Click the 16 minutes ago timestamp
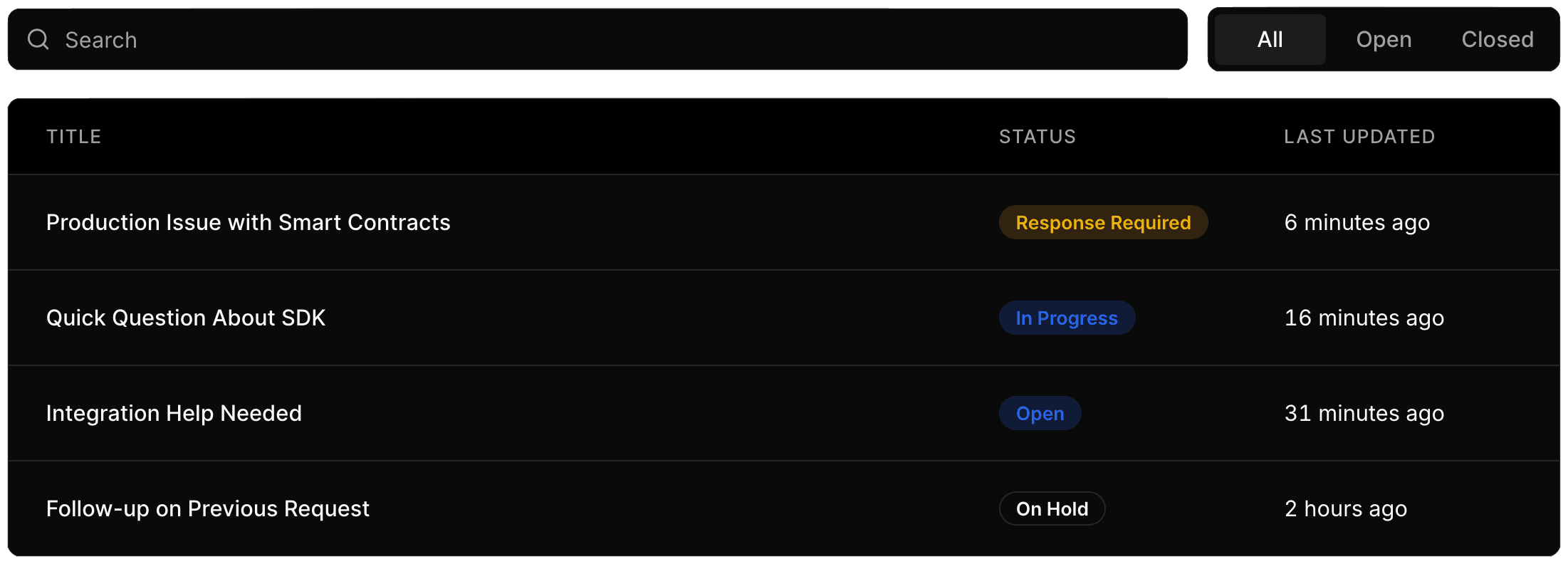The height and width of the screenshot is (564, 1568). [1364, 318]
